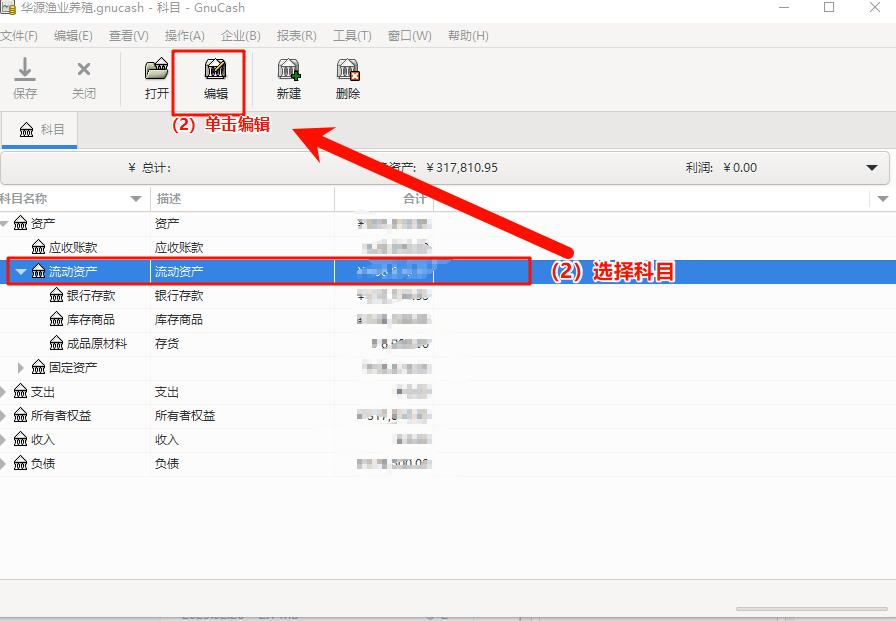The height and width of the screenshot is (621, 896).
Task: Open the column chooser arrow at header right
Action: (883, 199)
